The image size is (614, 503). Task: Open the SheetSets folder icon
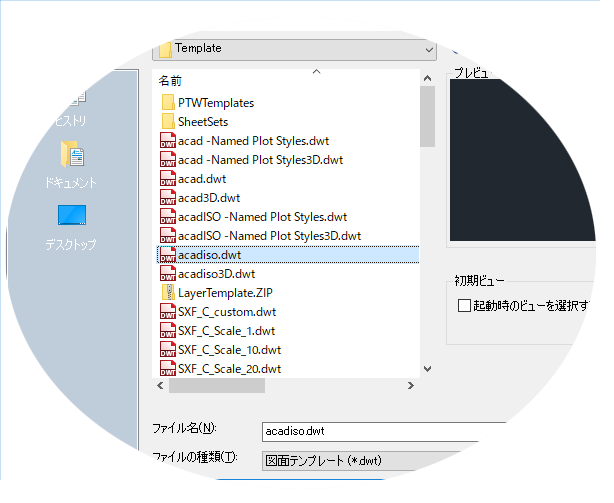(x=168, y=121)
